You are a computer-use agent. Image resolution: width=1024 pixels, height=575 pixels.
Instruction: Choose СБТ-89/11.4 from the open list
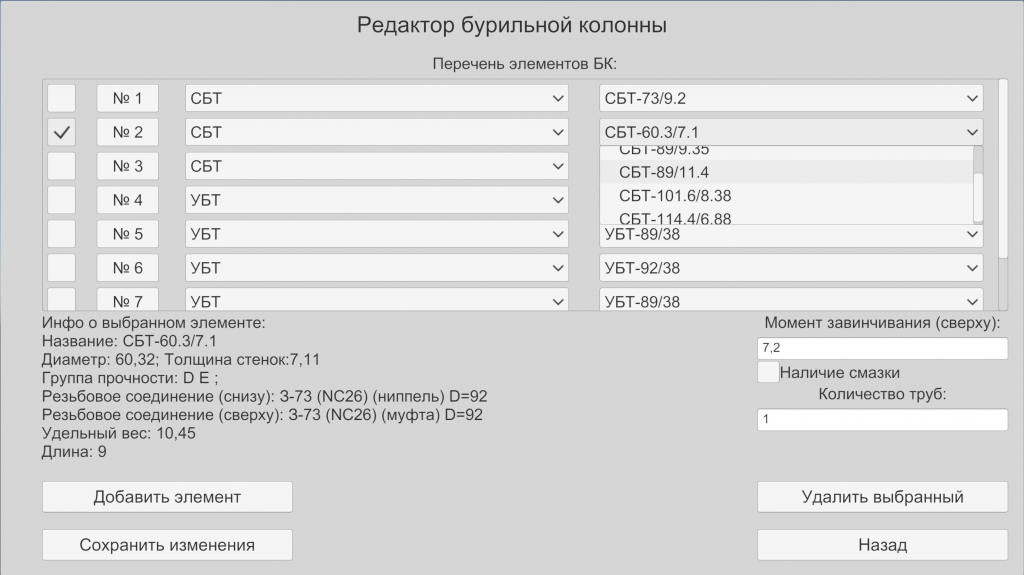[664, 172]
